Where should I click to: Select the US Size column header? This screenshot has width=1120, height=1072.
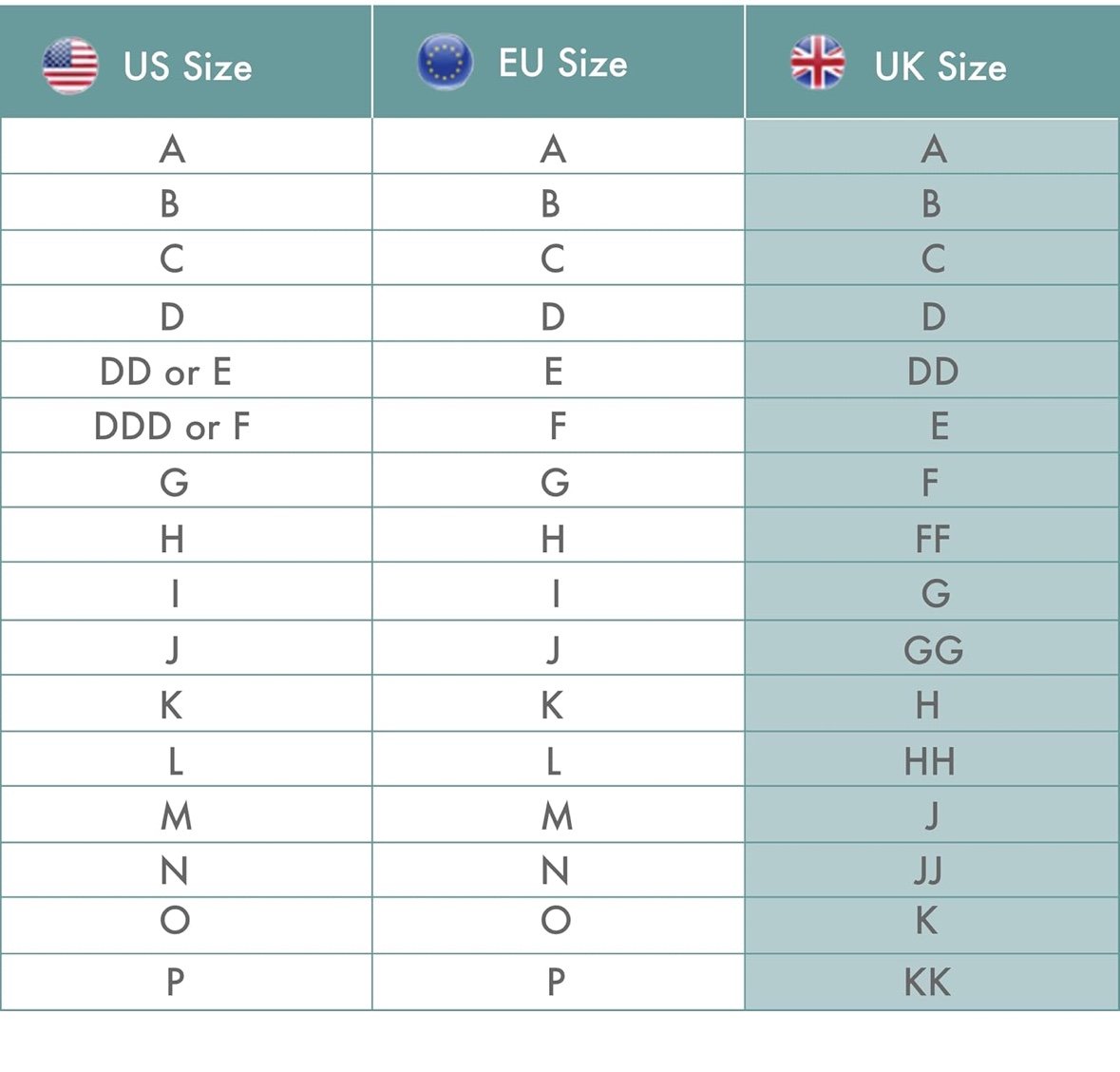point(185,62)
